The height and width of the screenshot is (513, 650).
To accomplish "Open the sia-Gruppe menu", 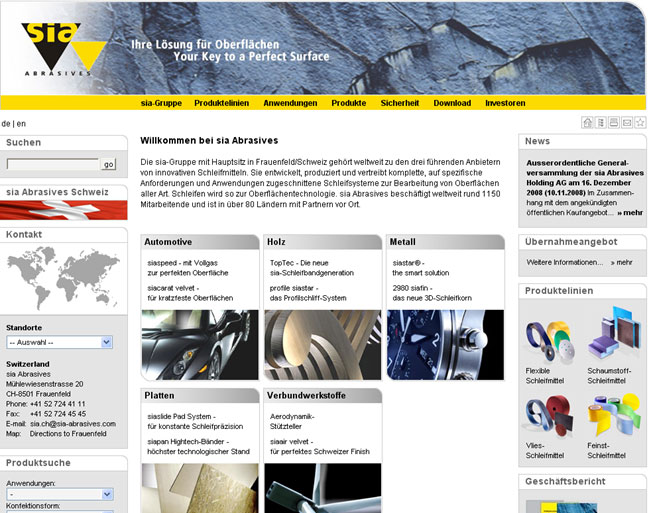I will pyautogui.click(x=161, y=103).
